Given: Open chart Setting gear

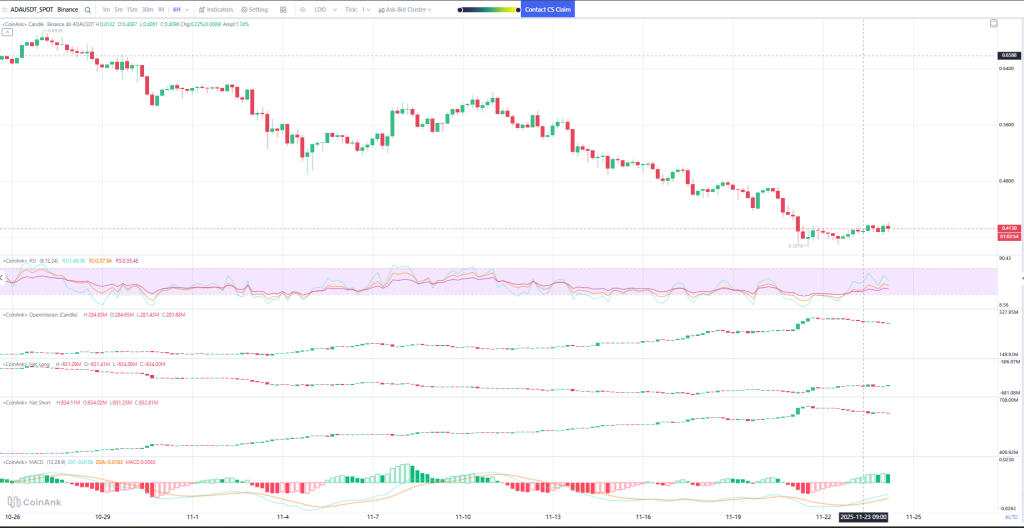Looking at the screenshot, I should tap(255, 9).
